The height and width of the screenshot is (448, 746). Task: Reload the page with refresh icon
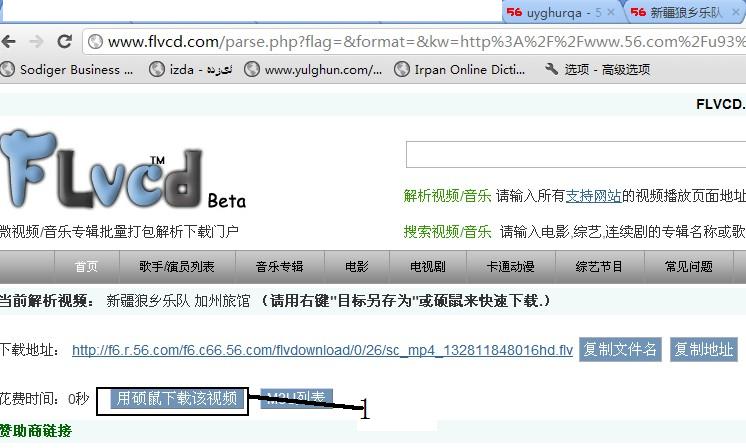coord(64,42)
